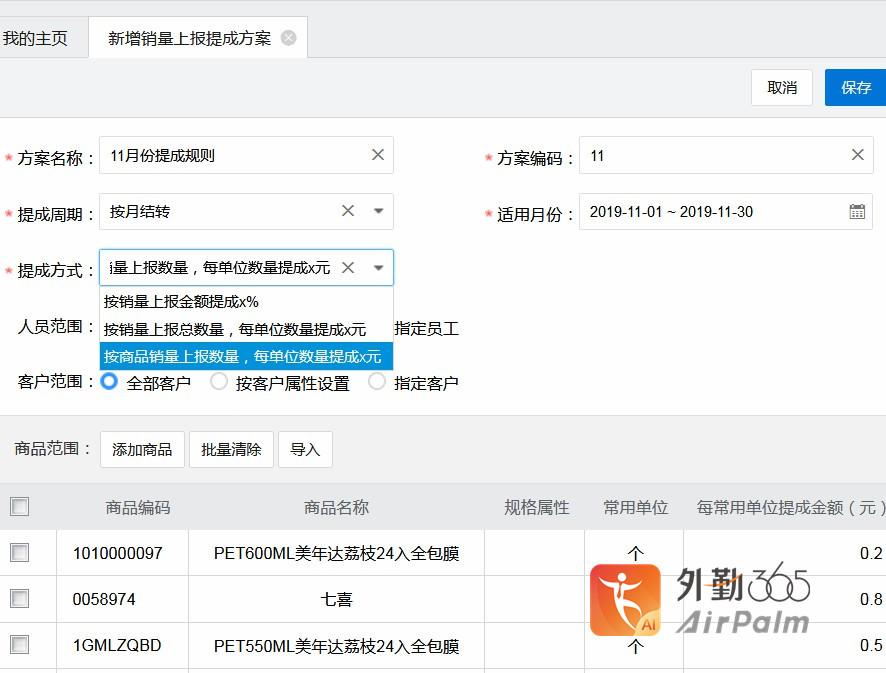Close the 新增销量上报提成方案 tab
The image size is (886, 673).
pyautogui.click(x=288, y=38)
